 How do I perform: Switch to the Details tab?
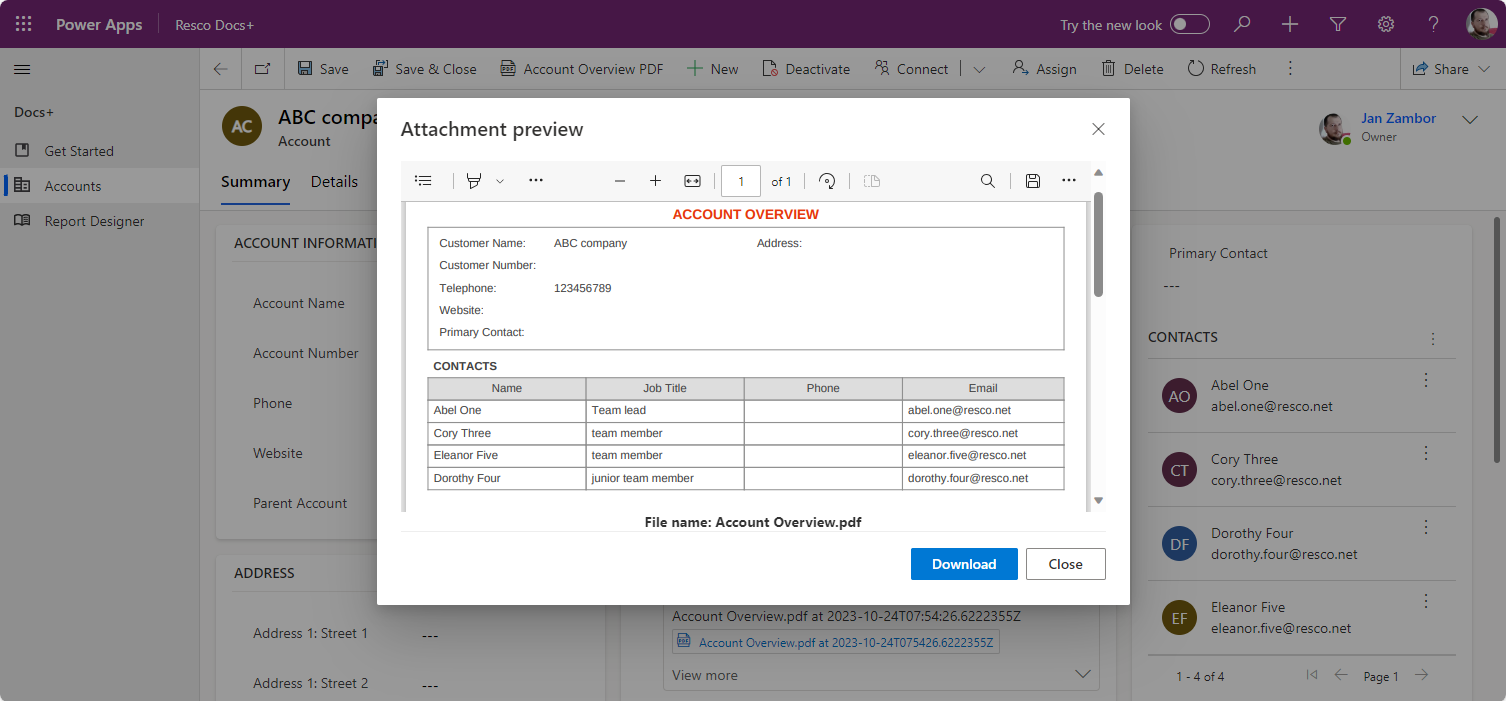[334, 182]
